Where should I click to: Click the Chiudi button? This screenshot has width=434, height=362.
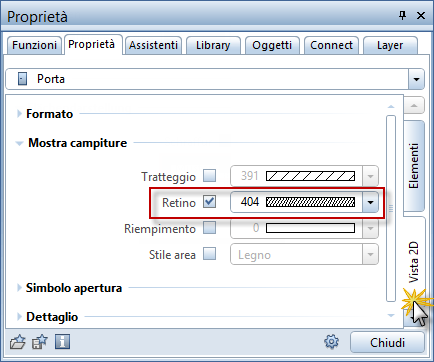(387, 342)
